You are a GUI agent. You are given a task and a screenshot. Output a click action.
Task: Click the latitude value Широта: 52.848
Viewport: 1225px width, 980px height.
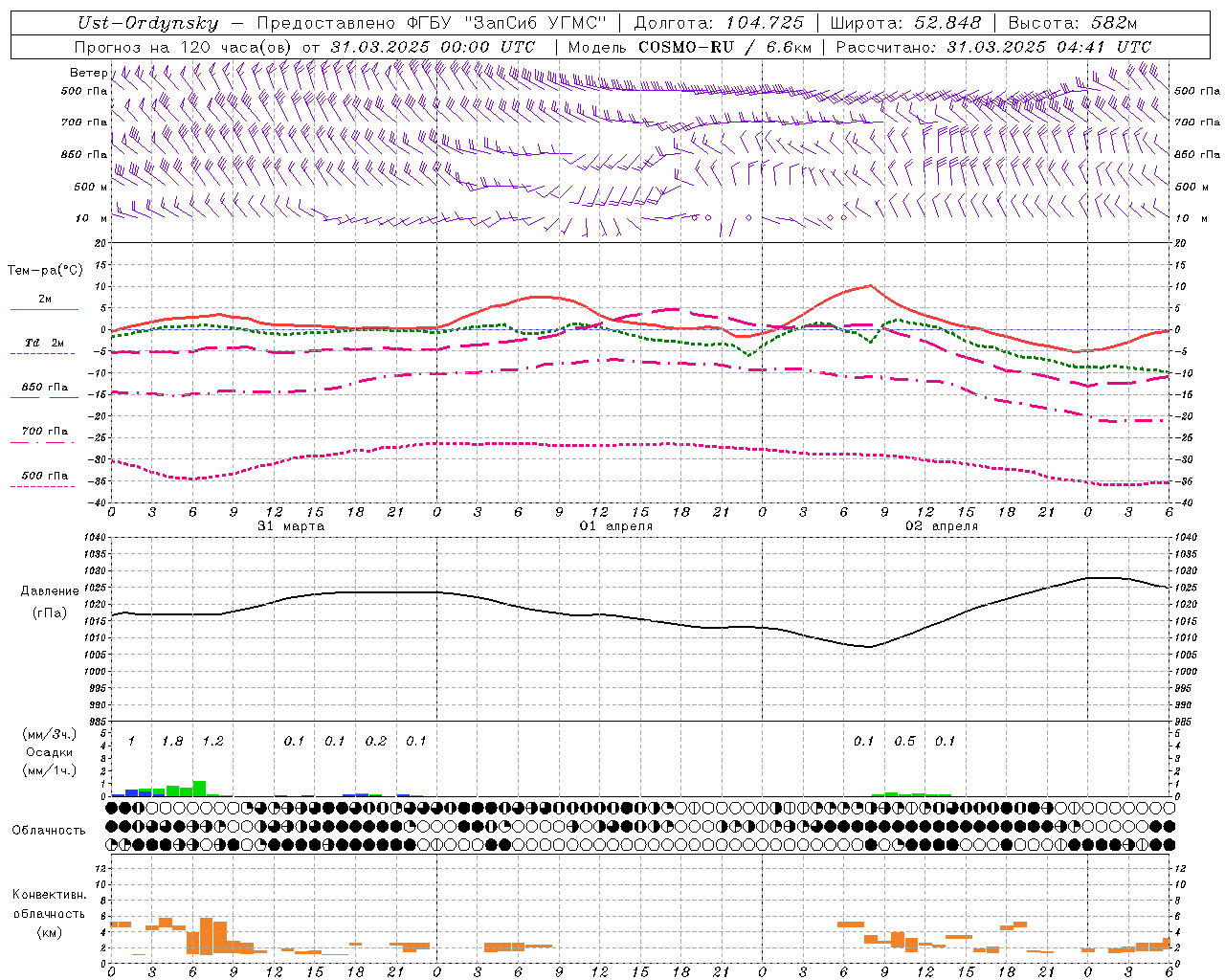(905, 23)
